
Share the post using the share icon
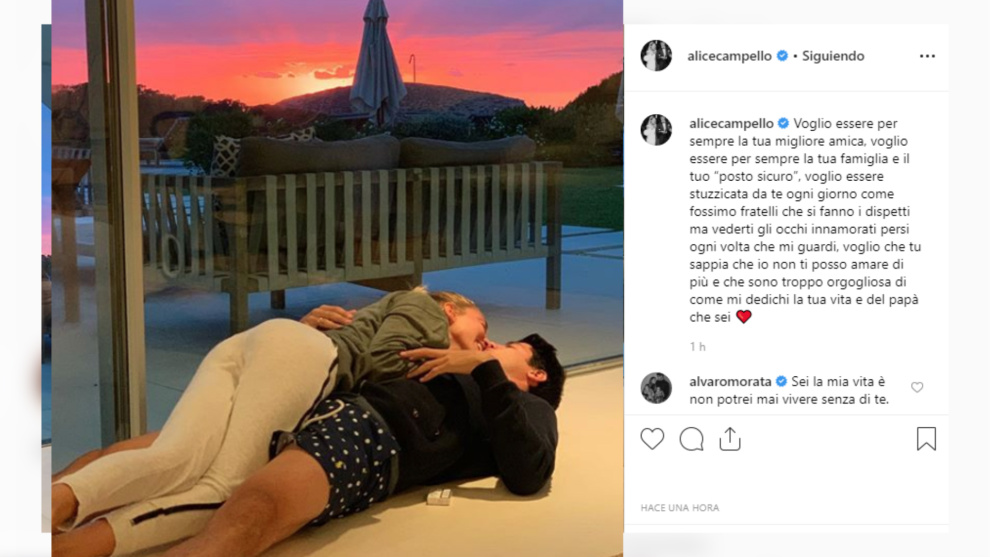[730, 439]
